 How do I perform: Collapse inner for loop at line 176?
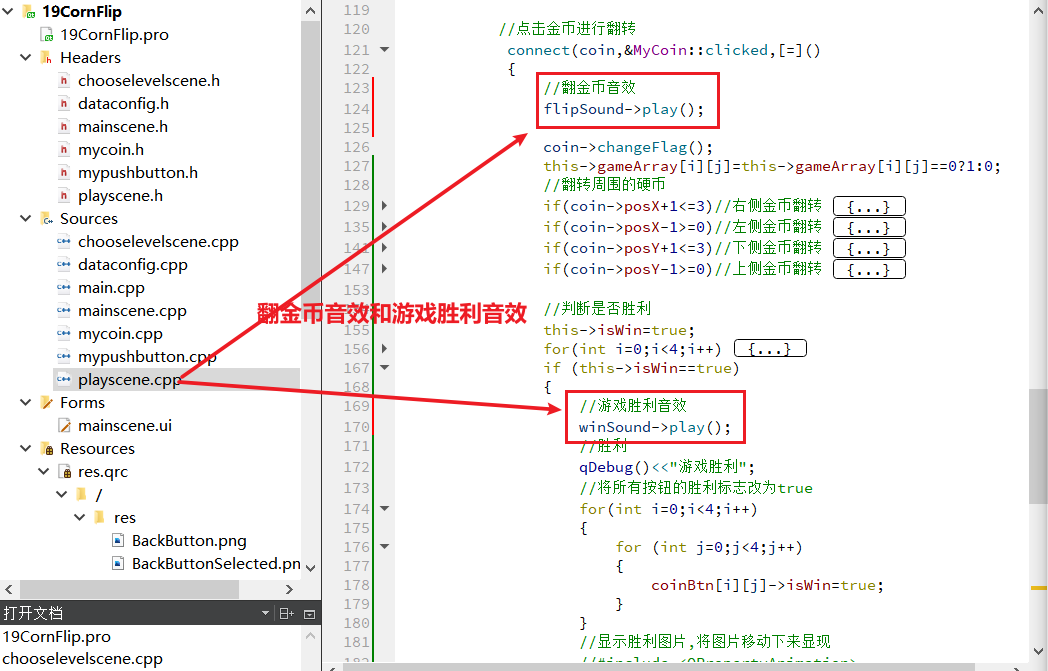[384, 547]
